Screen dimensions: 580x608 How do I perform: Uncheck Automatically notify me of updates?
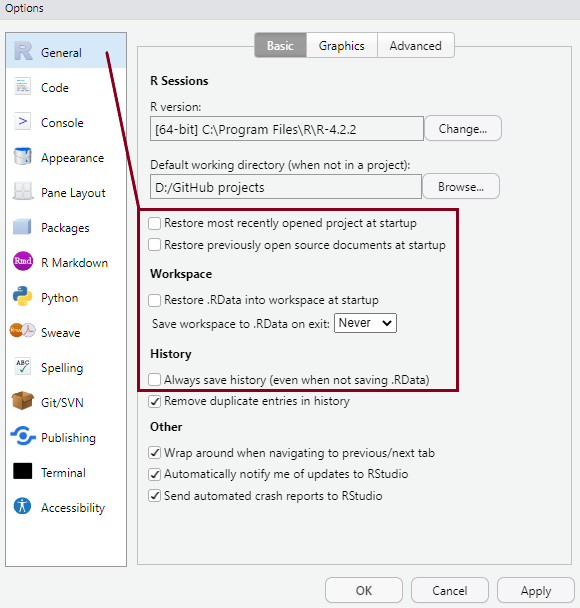[x=155, y=474]
